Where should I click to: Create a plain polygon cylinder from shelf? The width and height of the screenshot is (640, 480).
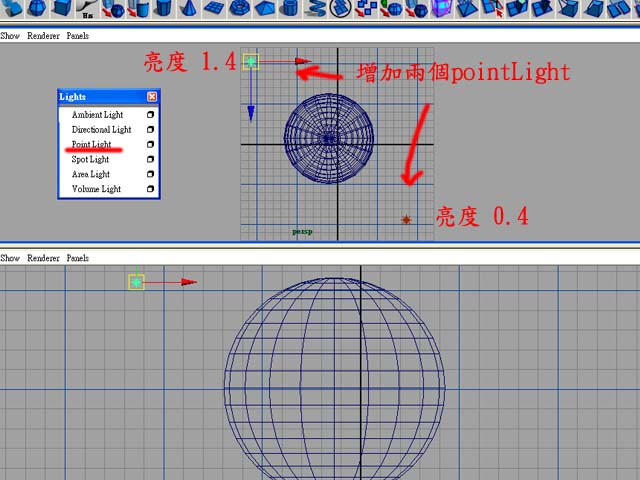pyautogui.click(x=162, y=8)
